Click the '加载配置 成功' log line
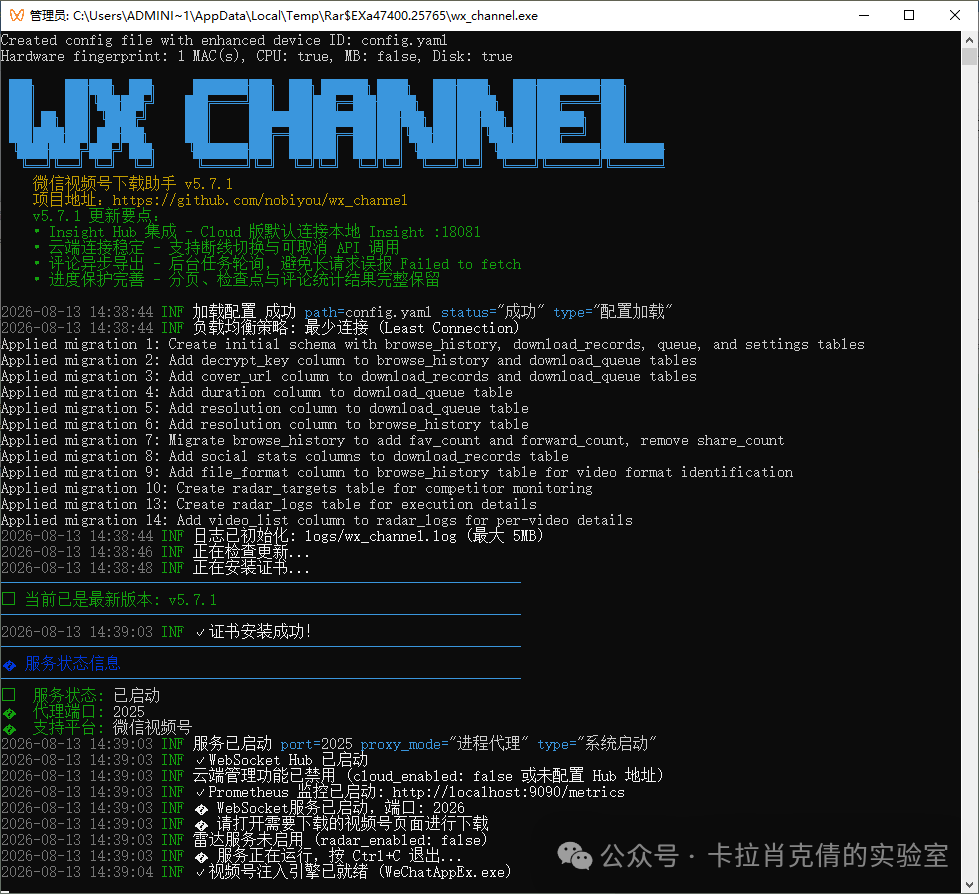The width and height of the screenshot is (979, 894). click(337, 312)
